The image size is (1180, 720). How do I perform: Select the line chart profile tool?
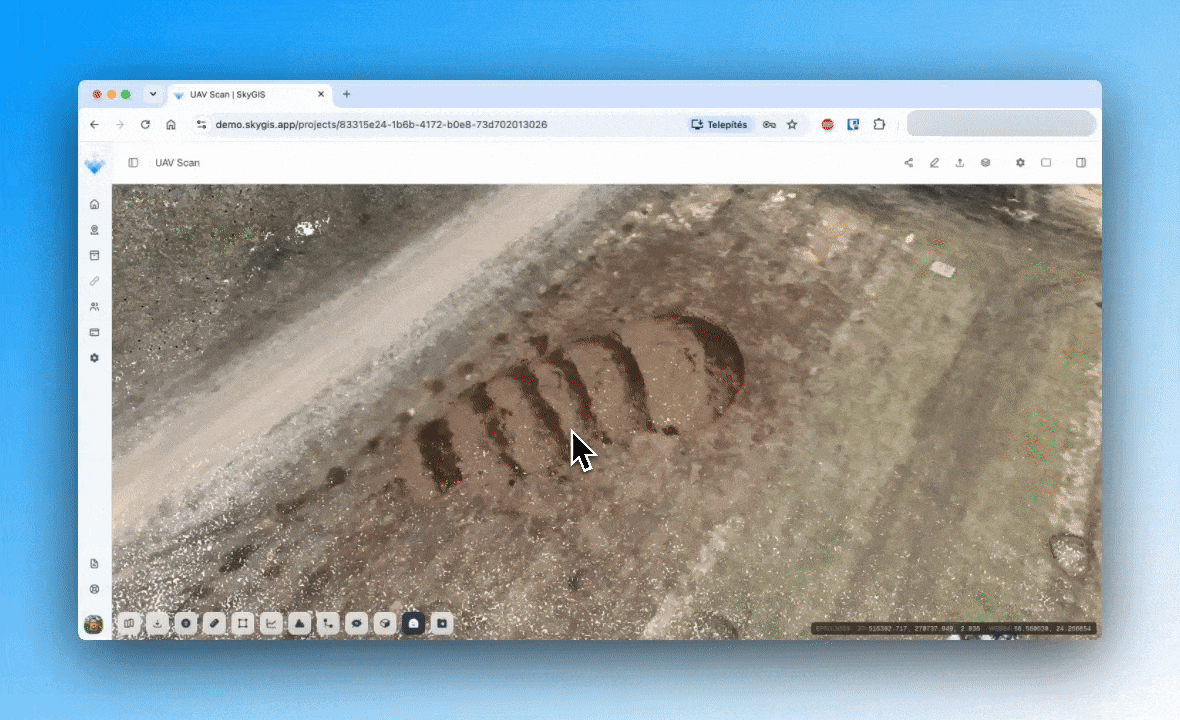(271, 623)
